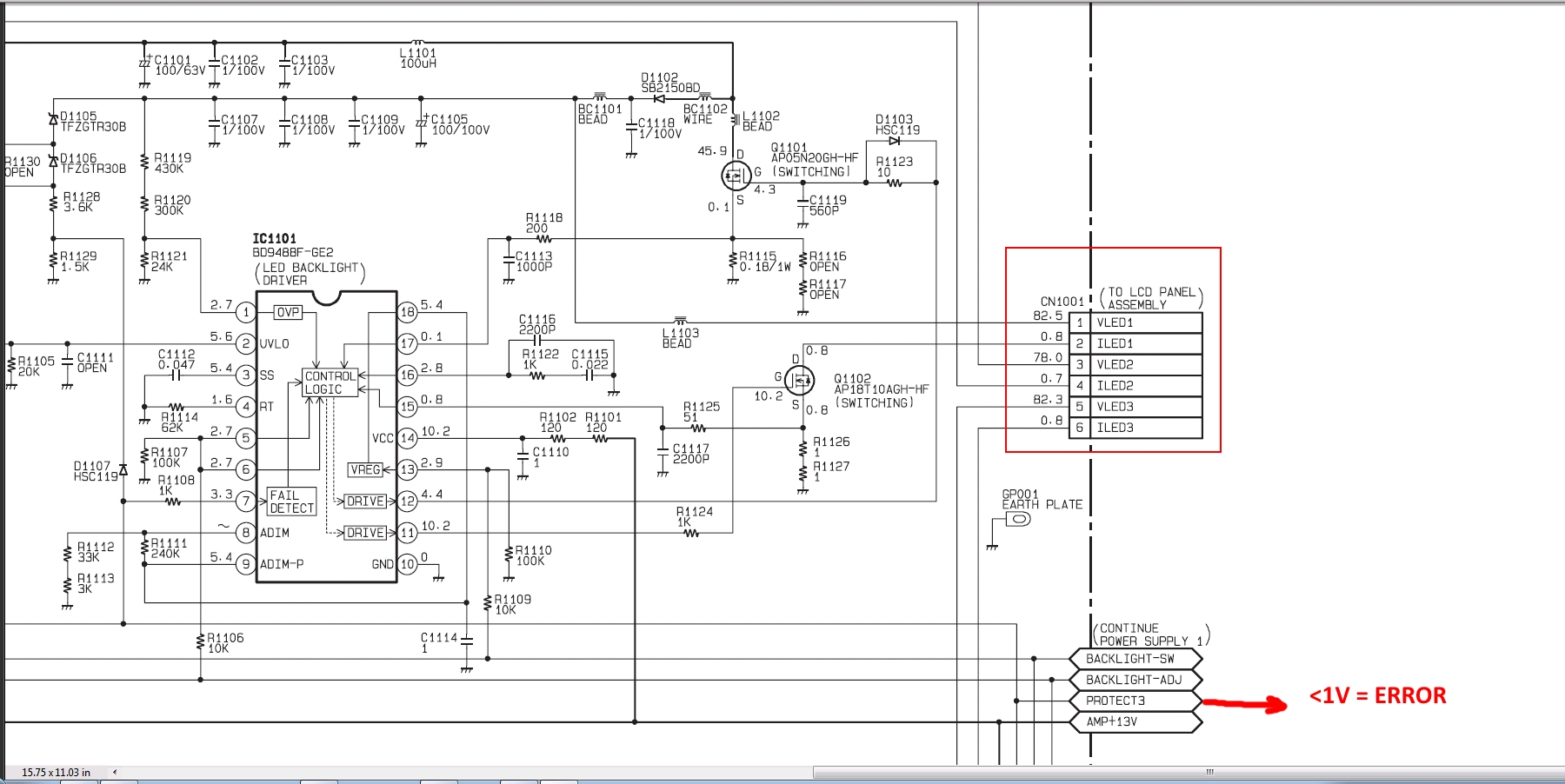Screen dimensions: 1565x784
Task: Select the CN1001 connector designator
Action: (x=1062, y=302)
